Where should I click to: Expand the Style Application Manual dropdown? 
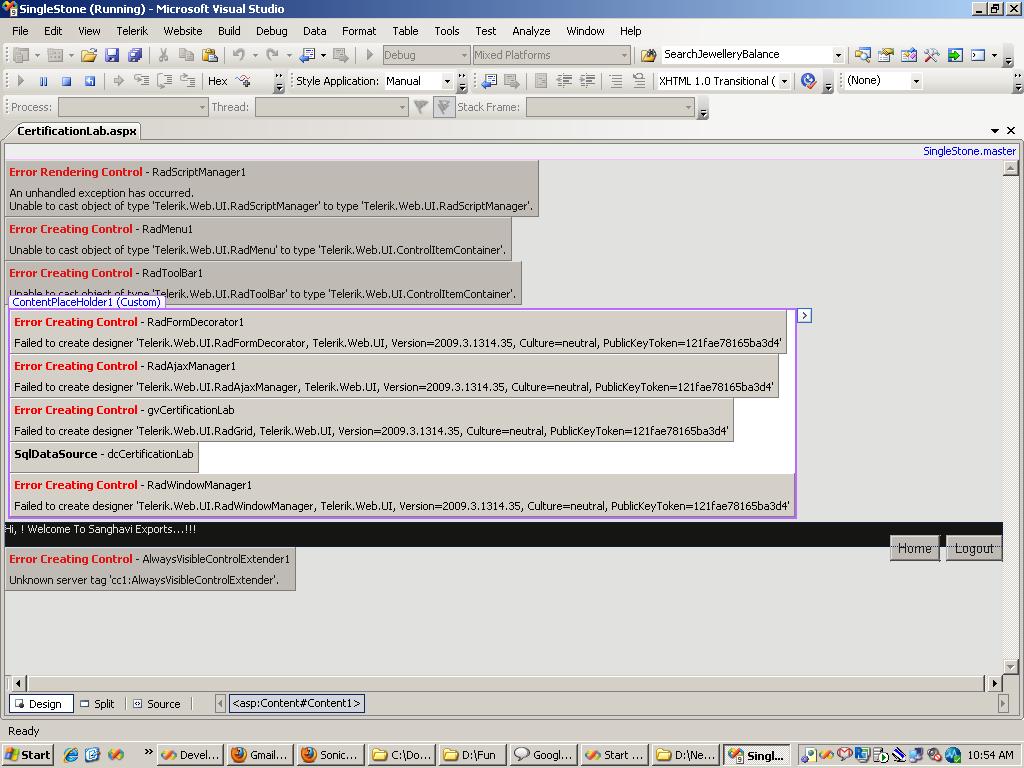pos(447,81)
